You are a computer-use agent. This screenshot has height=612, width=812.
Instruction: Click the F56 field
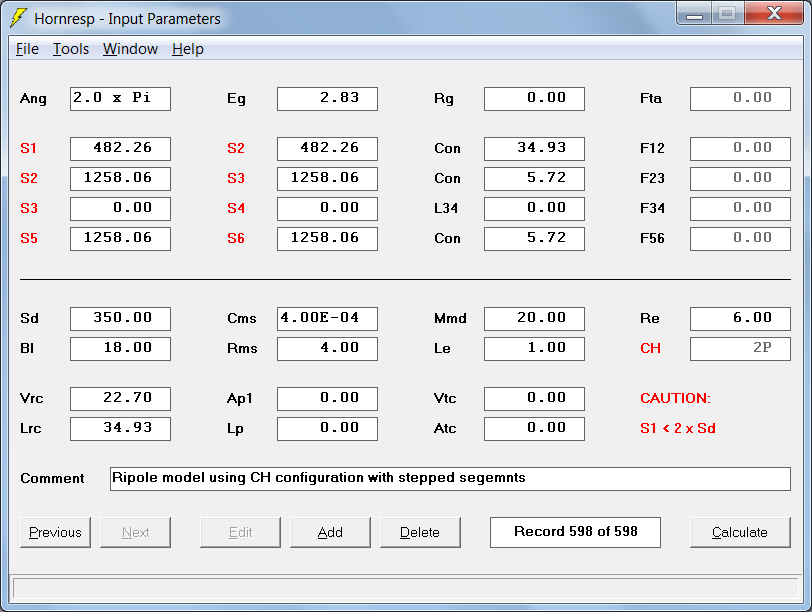(741, 239)
